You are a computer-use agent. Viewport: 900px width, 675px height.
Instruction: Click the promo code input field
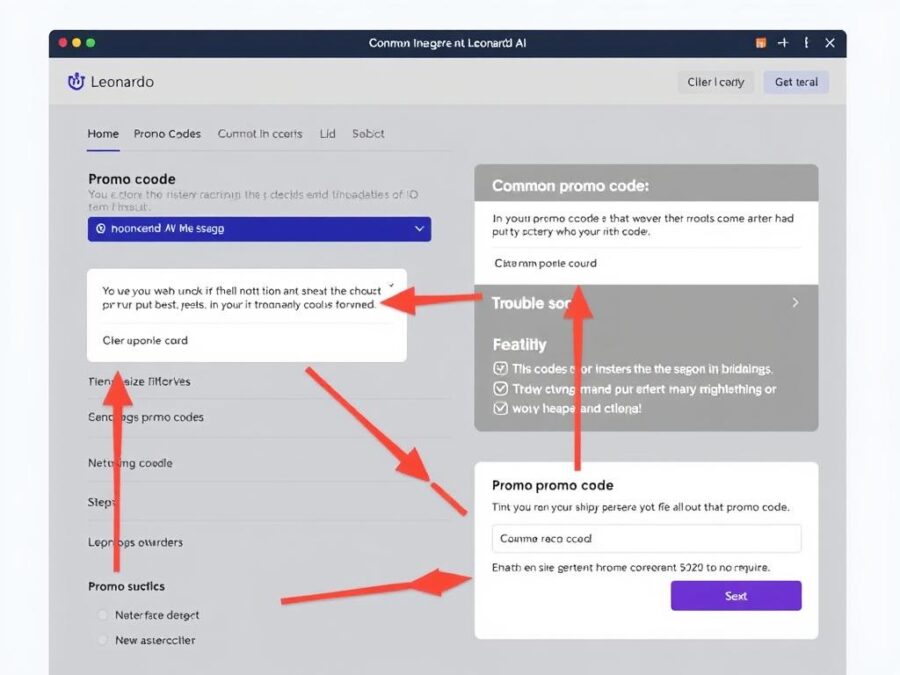tap(645, 538)
